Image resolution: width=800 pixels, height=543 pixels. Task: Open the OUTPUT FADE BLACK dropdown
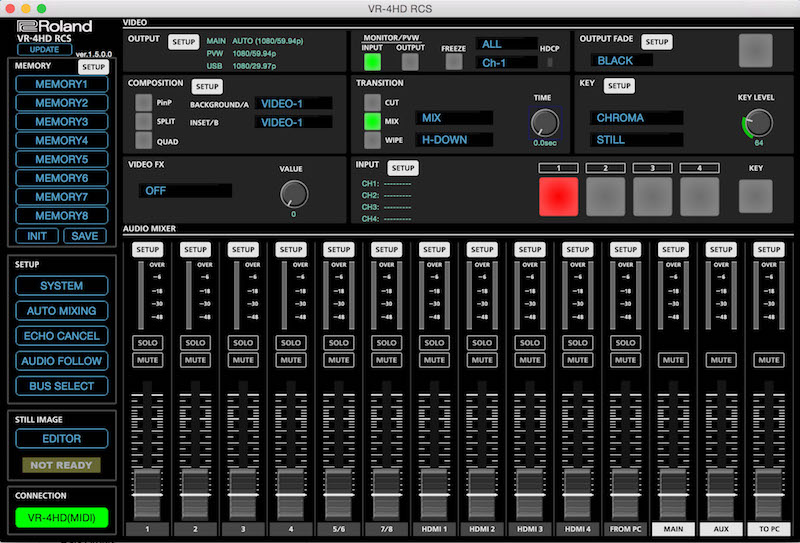click(621, 60)
